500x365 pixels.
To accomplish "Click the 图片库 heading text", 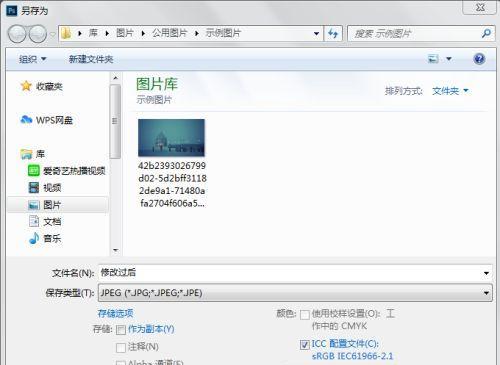I will click(157, 84).
